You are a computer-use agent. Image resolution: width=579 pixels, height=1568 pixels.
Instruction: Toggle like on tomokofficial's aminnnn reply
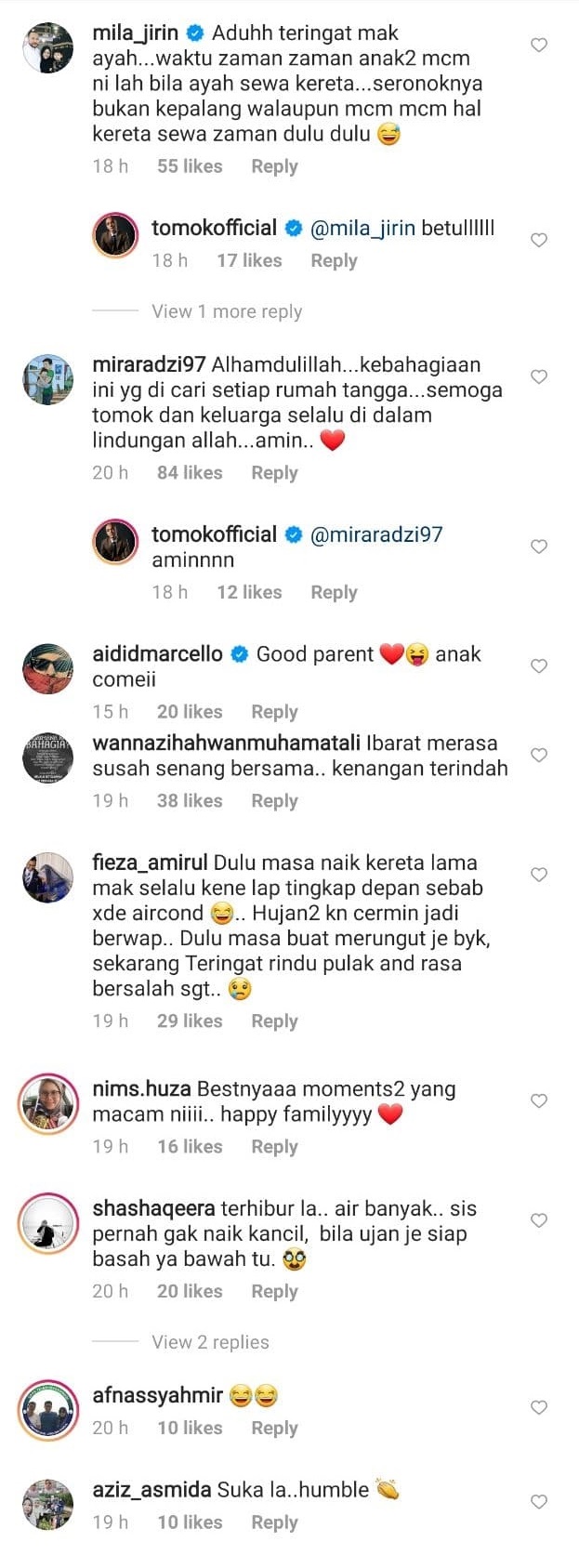point(539,547)
